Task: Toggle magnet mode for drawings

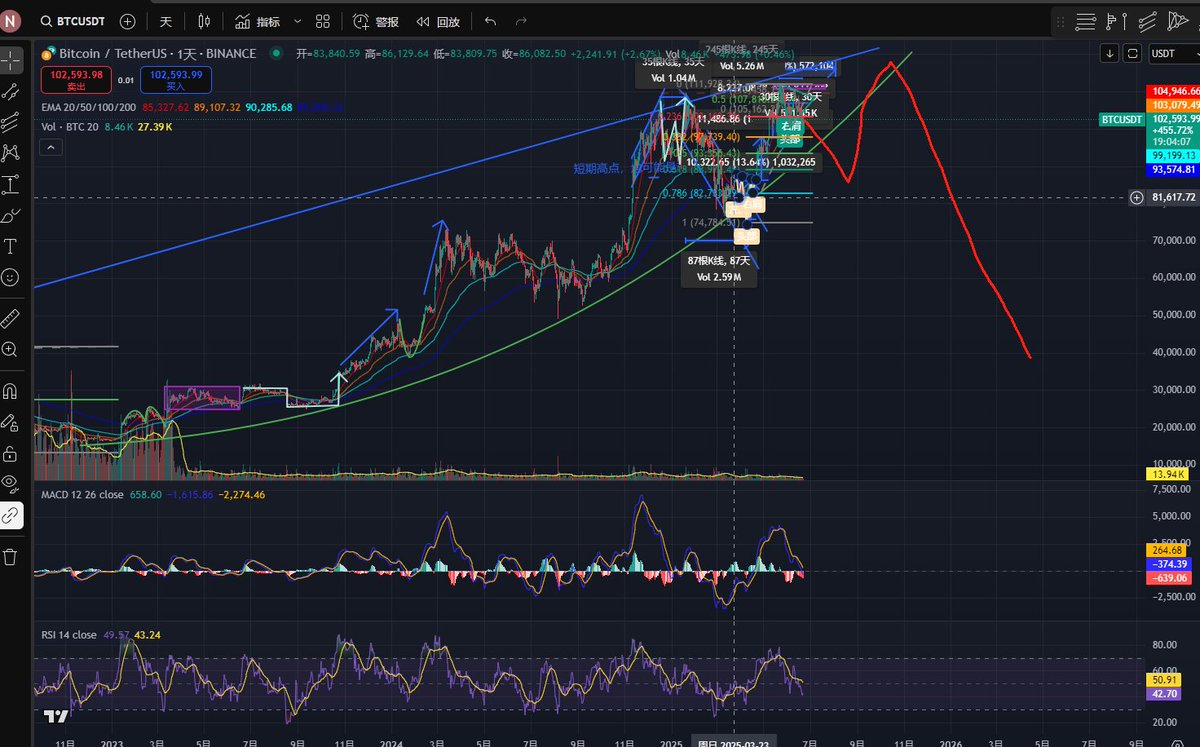Action: (11, 391)
